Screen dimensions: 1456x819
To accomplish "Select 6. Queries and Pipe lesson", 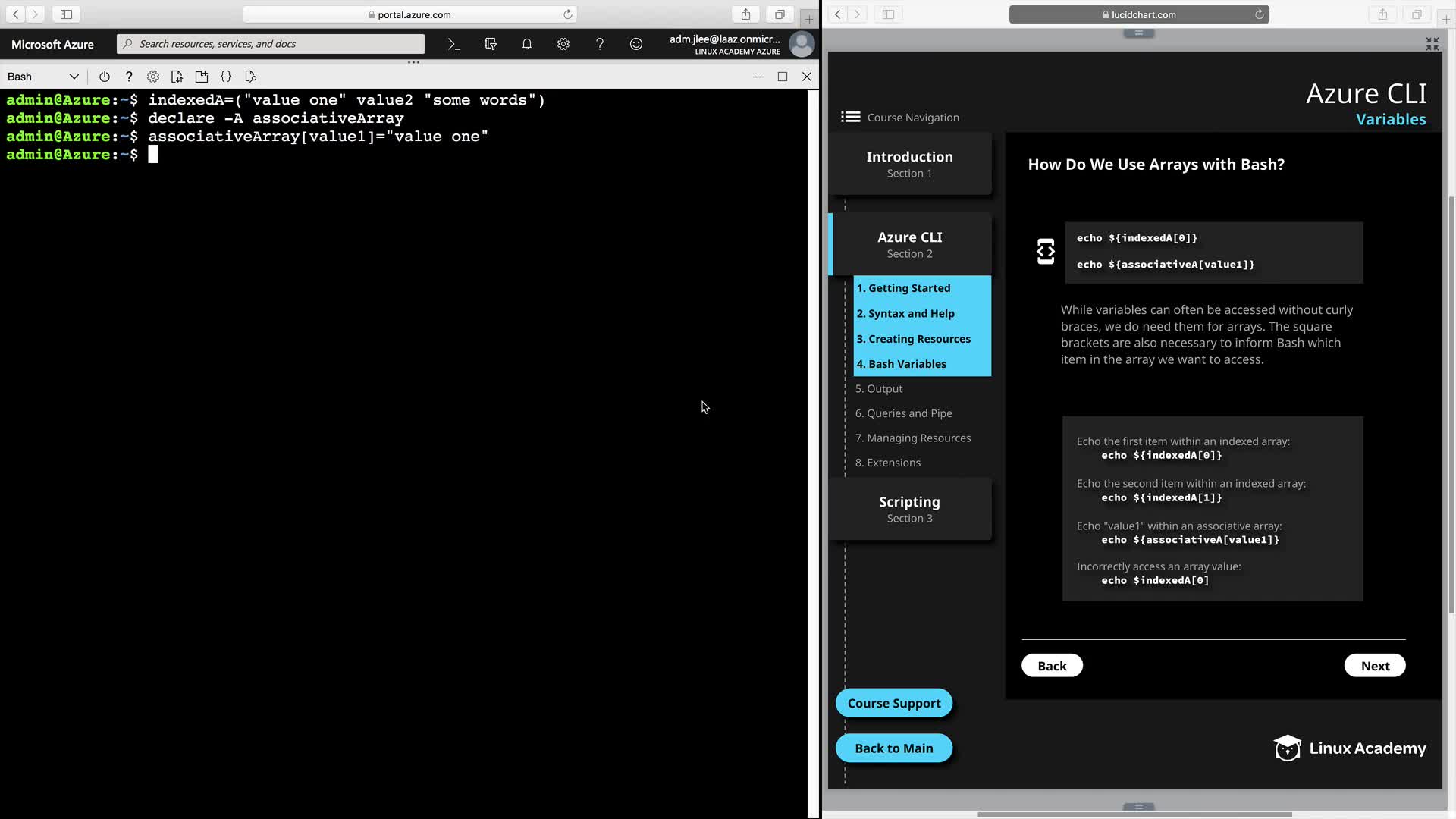I will coord(904,413).
